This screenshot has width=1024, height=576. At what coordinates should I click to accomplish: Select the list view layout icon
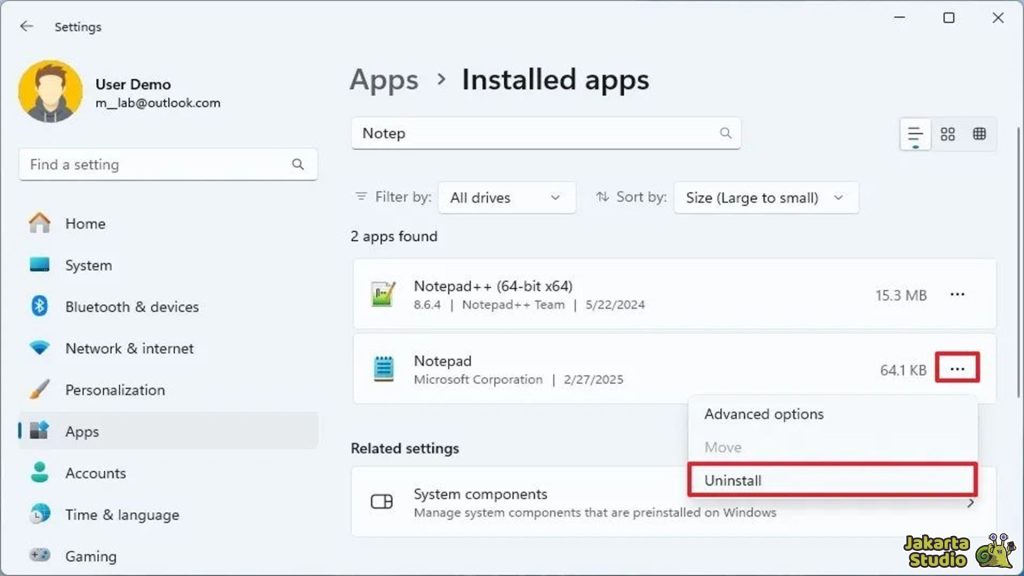[914, 133]
